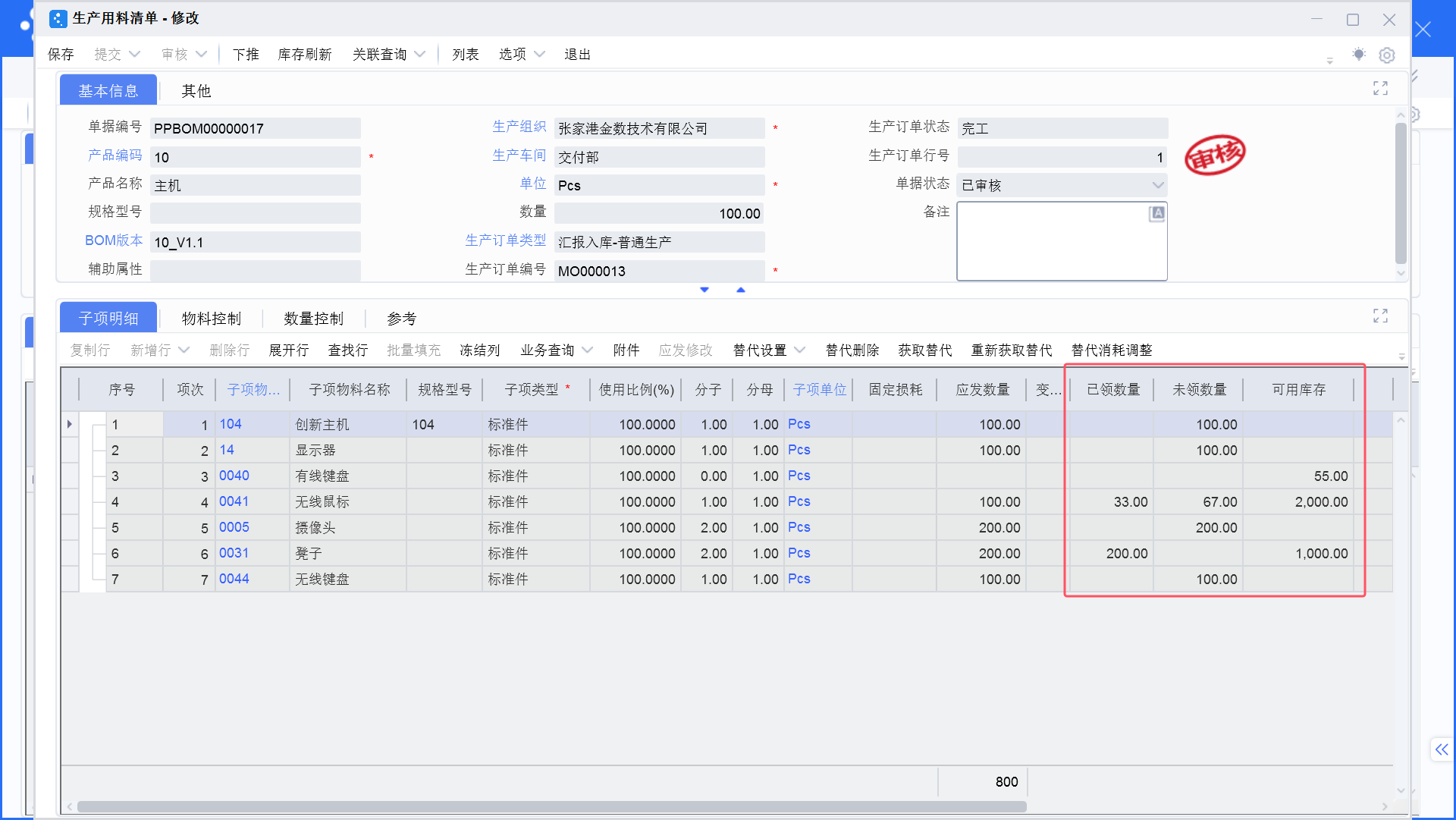Expand the 业务查询 dropdown arrow
Viewport: 1456px width, 820px height.
click(x=587, y=350)
